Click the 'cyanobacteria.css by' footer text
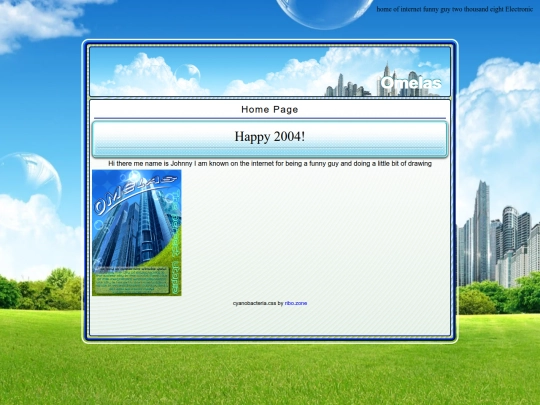Screen dimensions: 540x405 coord(258,303)
